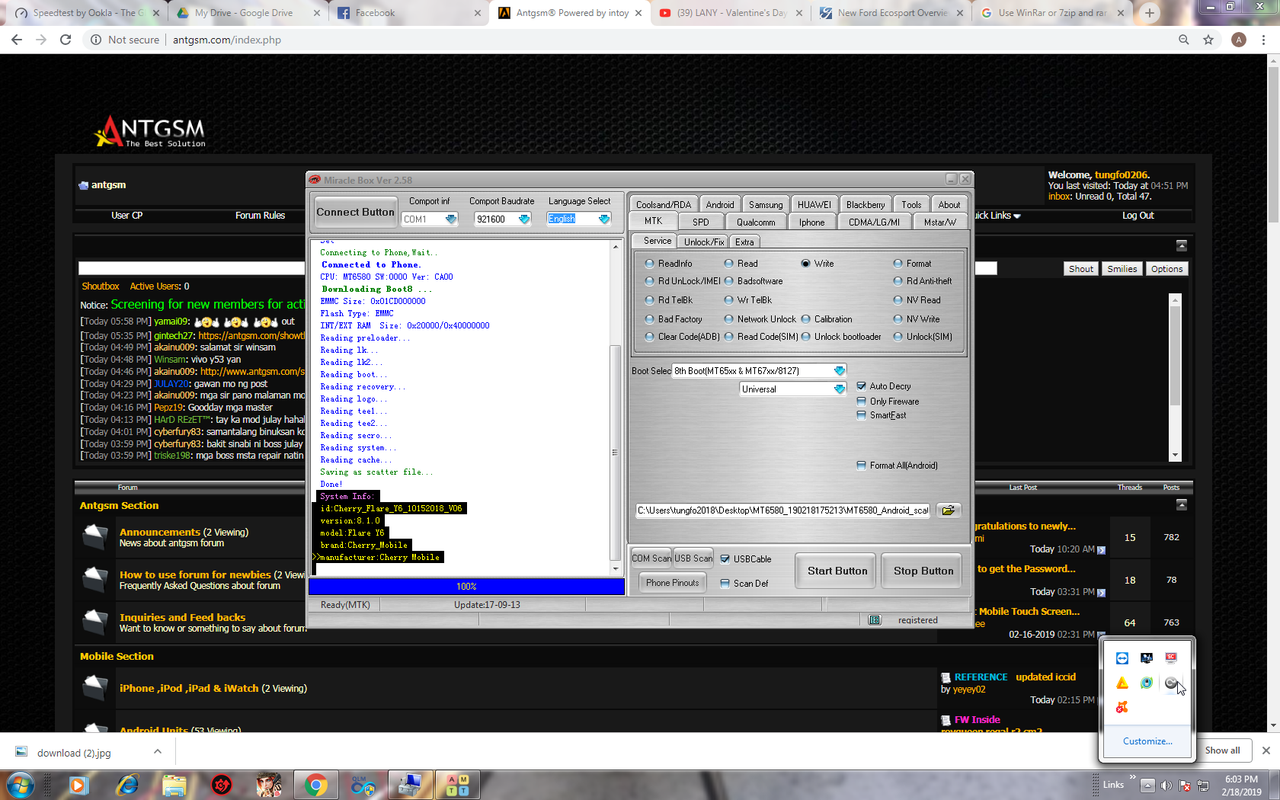Open the AMT taskbar application icon
Image resolution: width=1280 pixels, height=800 pixels.
click(457, 784)
